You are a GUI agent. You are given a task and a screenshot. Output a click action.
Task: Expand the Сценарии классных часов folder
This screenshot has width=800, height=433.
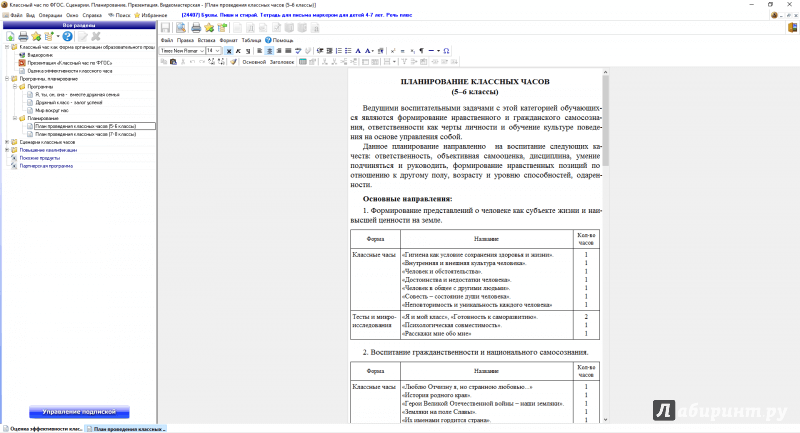point(7,142)
